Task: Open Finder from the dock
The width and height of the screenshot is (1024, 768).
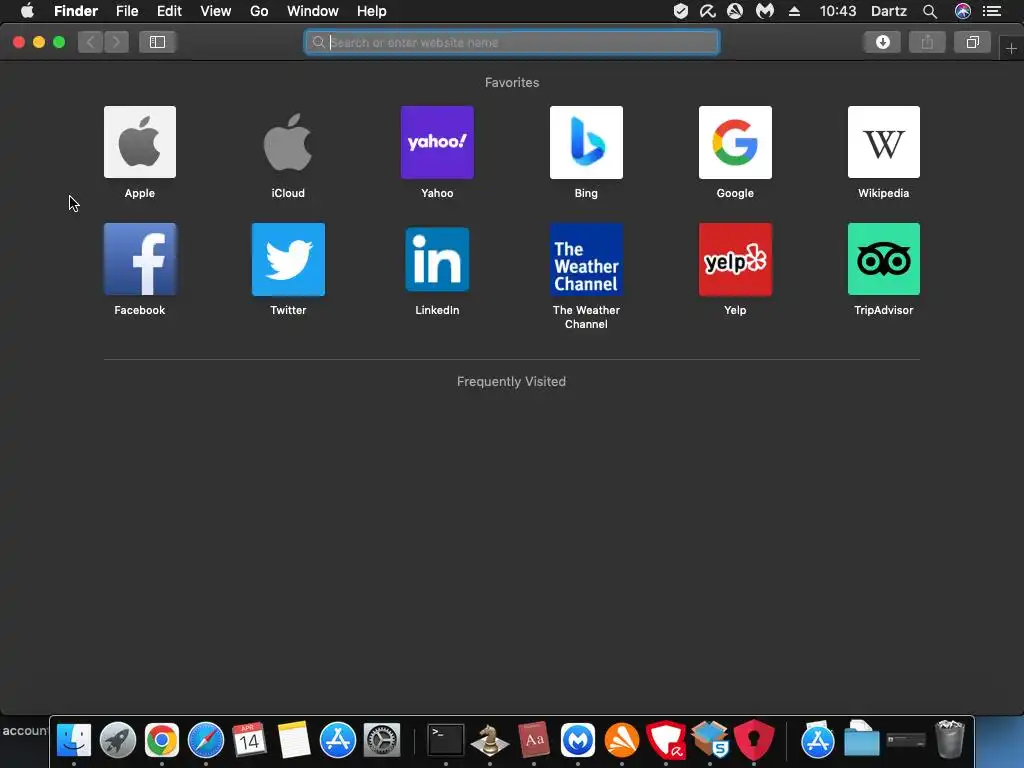Action: click(x=74, y=740)
